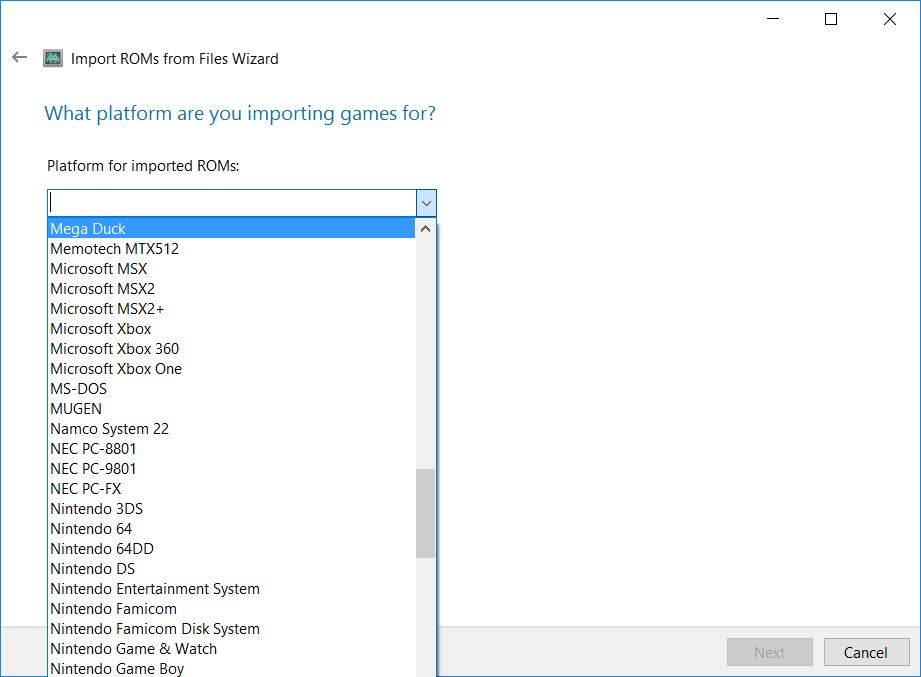This screenshot has height=677, width=921.
Task: Select Nintendo Entertainment System
Action: coord(231,588)
